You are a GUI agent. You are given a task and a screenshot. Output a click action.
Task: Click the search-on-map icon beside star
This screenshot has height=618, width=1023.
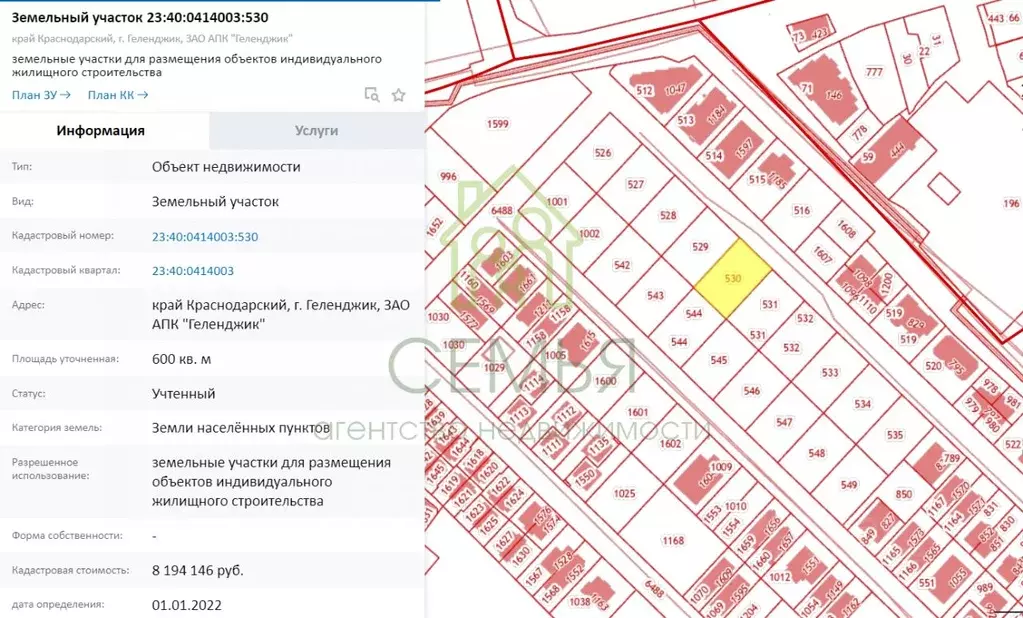point(372,95)
